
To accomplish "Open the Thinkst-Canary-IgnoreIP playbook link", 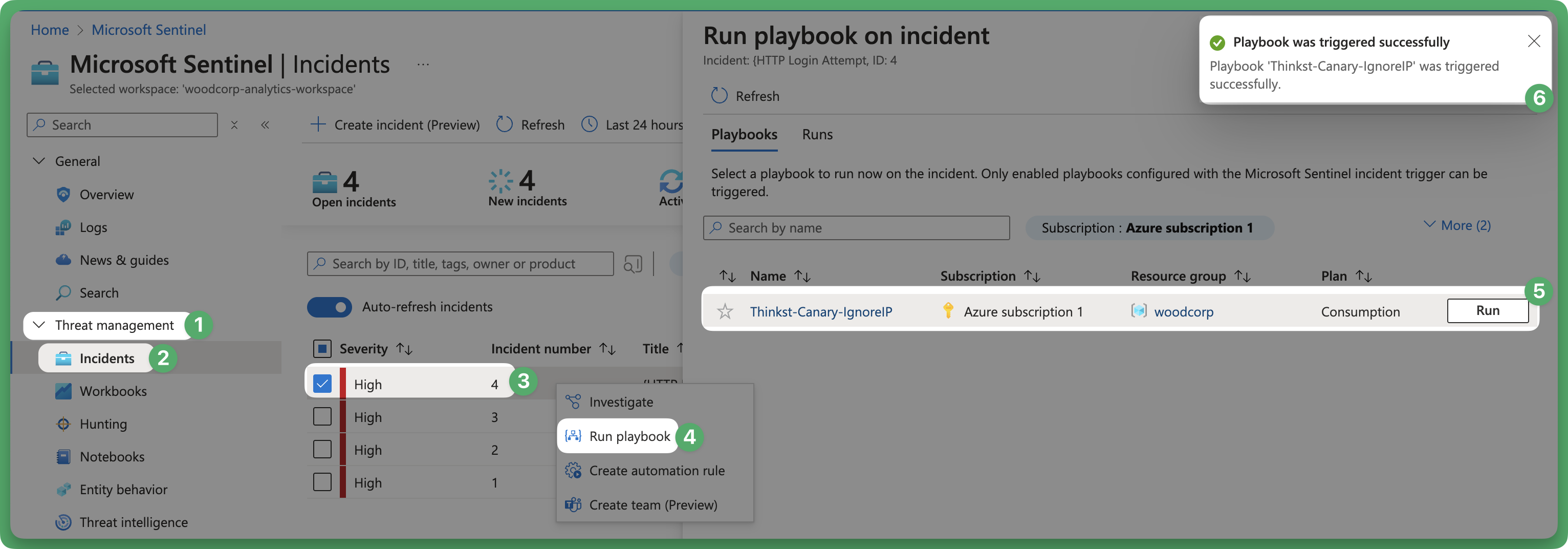I will [820, 312].
